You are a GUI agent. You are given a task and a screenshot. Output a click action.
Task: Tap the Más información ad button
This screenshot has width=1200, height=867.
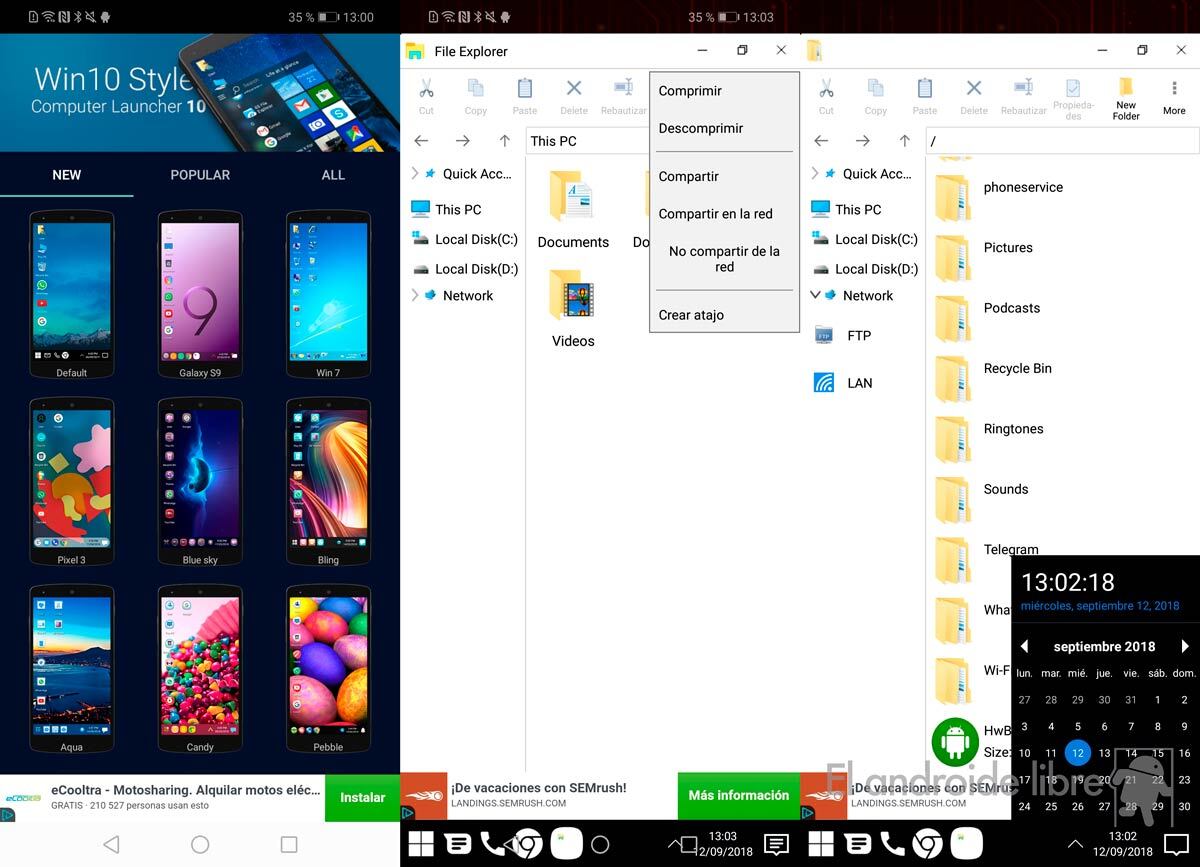pos(739,796)
